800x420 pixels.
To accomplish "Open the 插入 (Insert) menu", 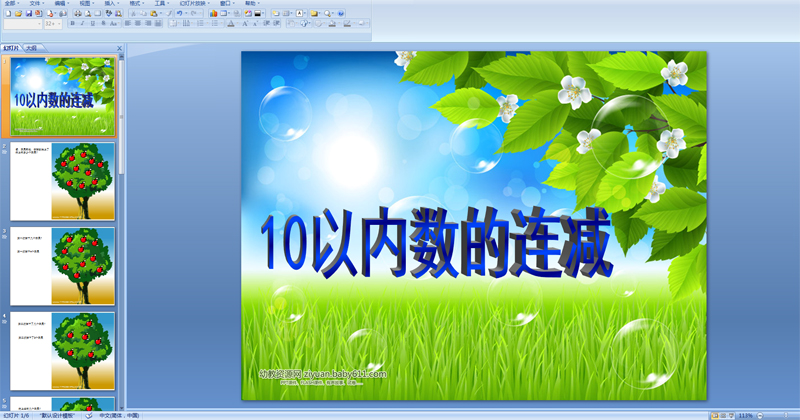I will pos(110,4).
